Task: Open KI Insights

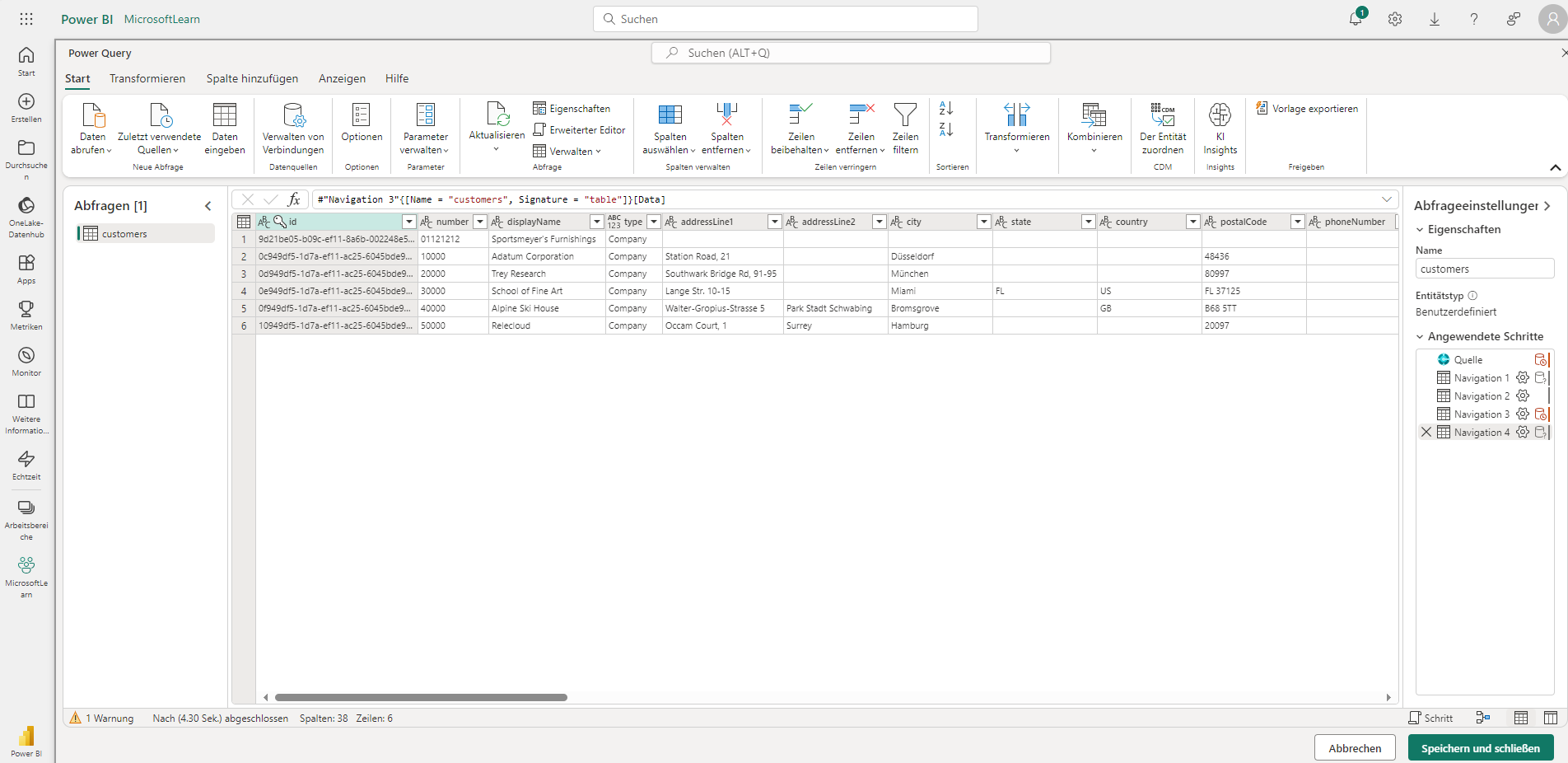Action: [1220, 129]
